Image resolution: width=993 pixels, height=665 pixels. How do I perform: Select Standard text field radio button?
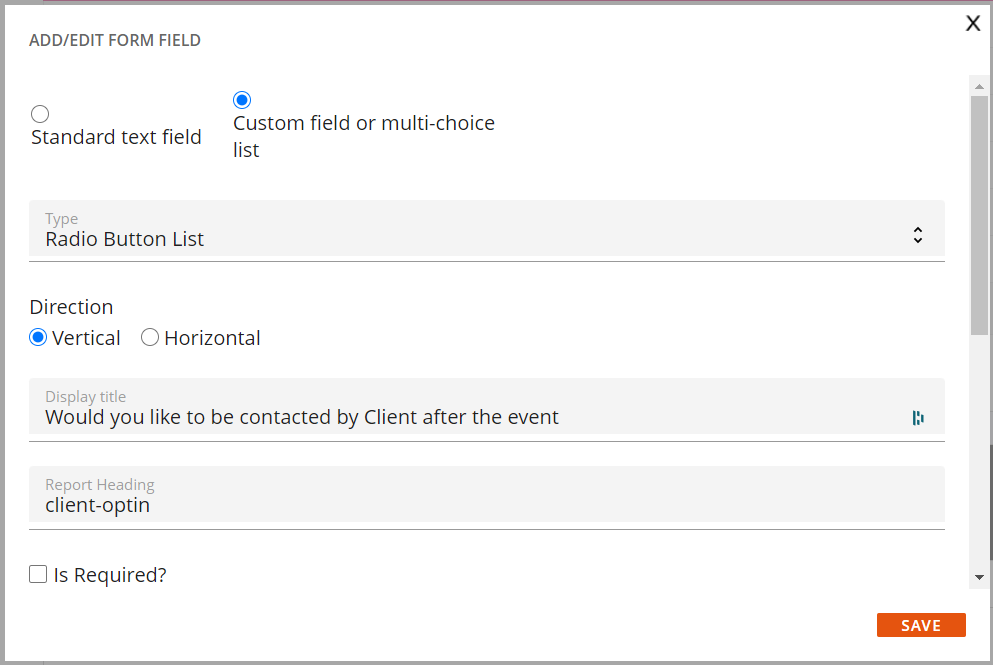[x=40, y=114]
